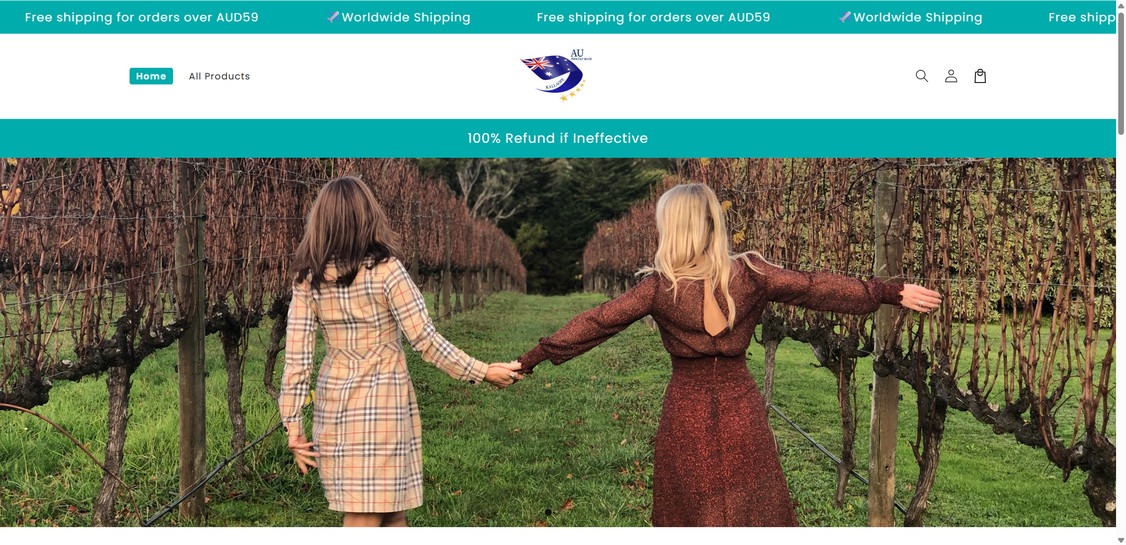Open the shopping bag cart icon
This screenshot has width=1126, height=545.
click(x=980, y=76)
